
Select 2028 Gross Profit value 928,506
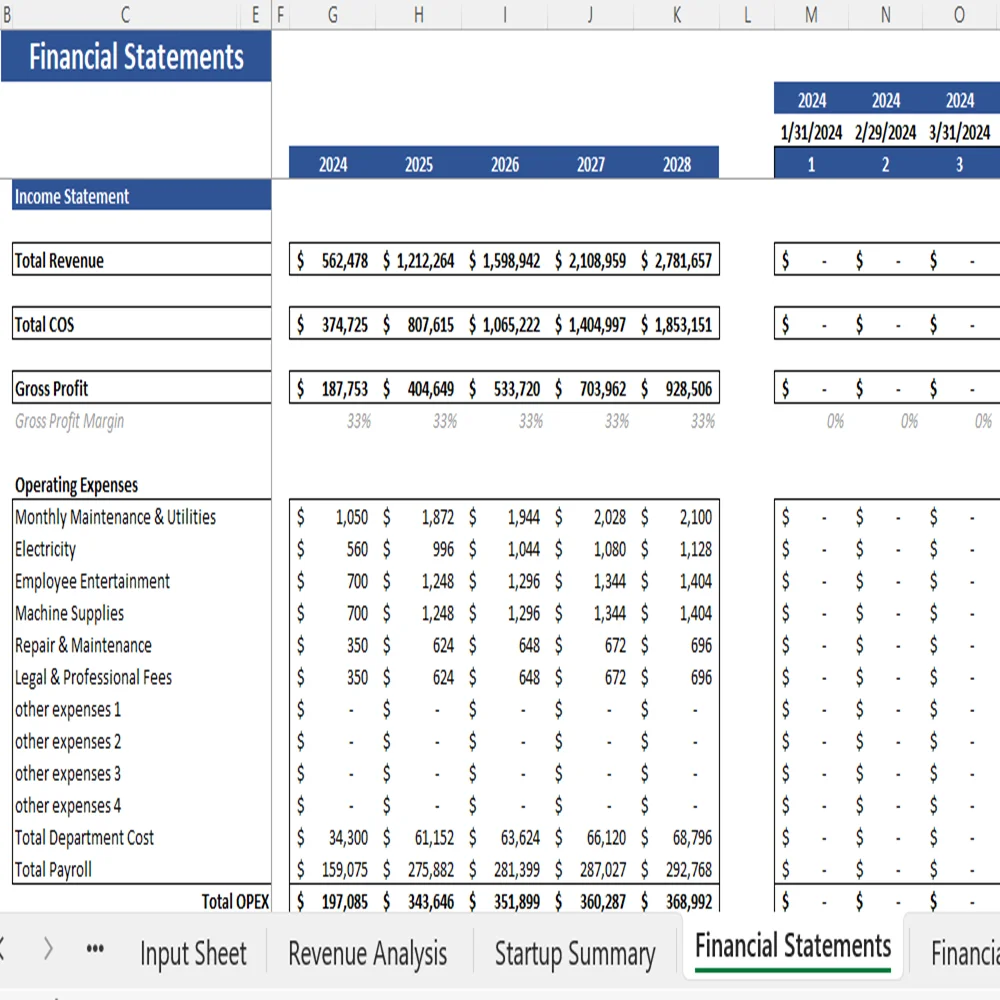coord(677,388)
